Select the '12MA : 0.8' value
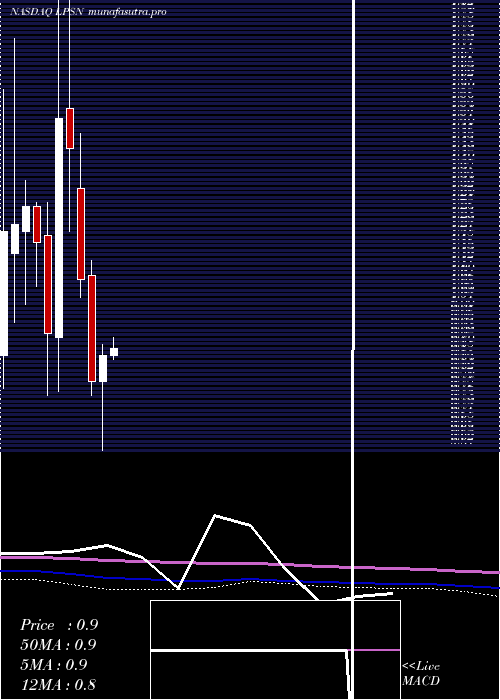This screenshot has width=500, height=700. point(58,685)
